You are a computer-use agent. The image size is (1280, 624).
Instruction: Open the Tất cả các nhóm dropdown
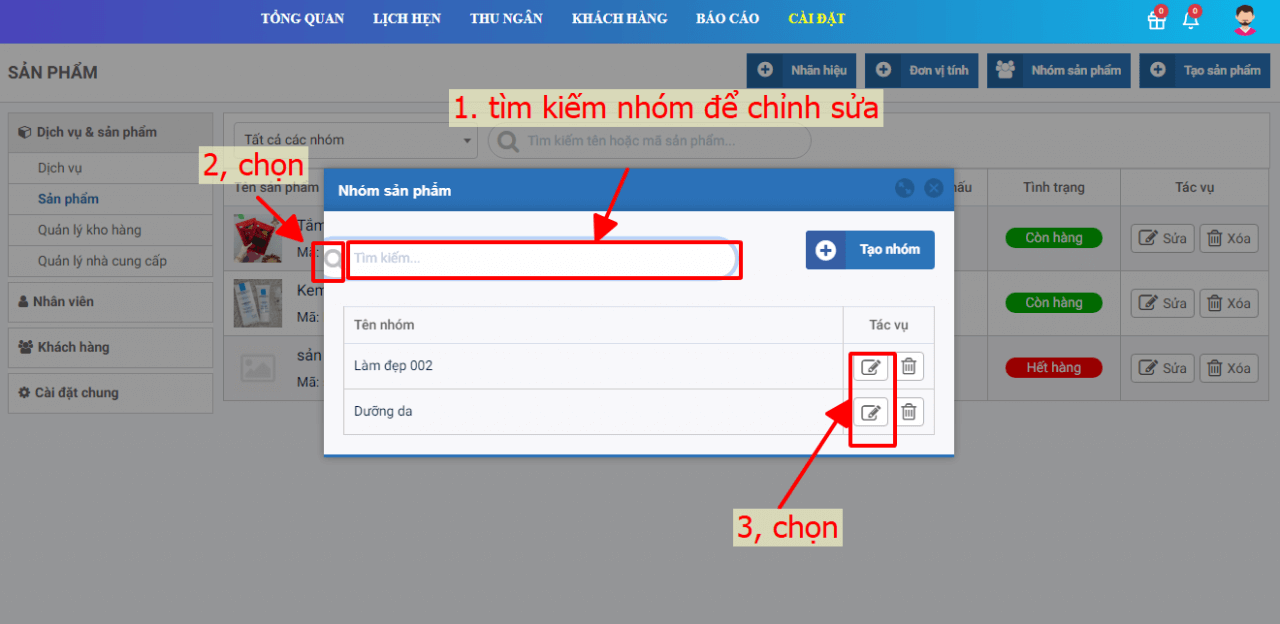[355, 141]
